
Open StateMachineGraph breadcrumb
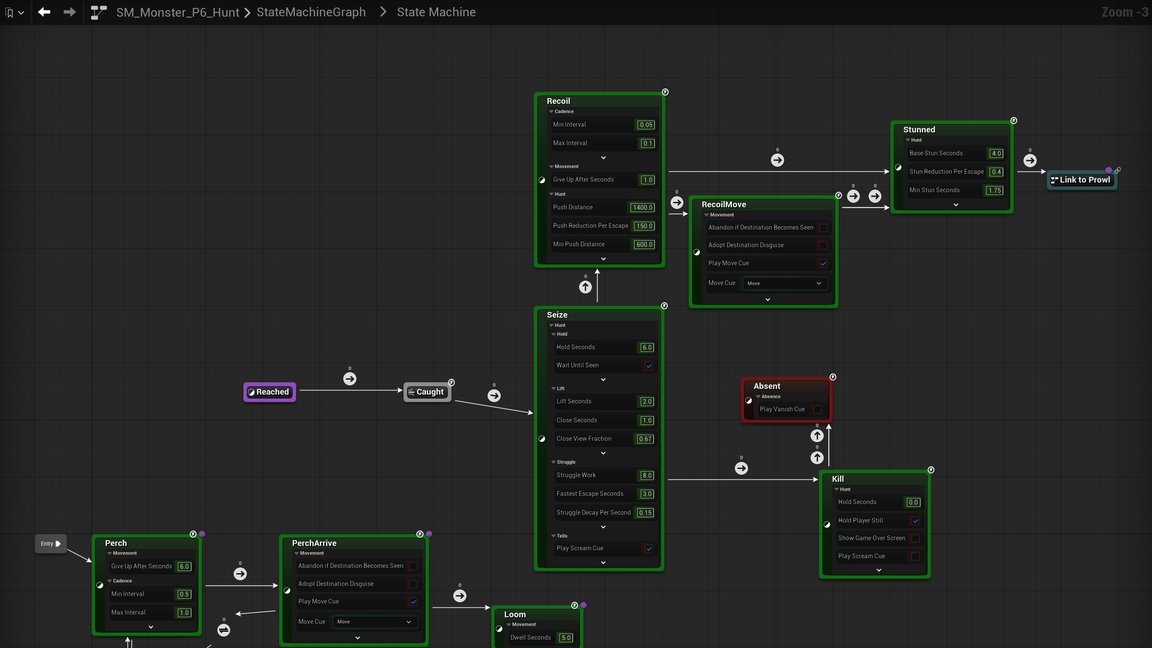(311, 12)
